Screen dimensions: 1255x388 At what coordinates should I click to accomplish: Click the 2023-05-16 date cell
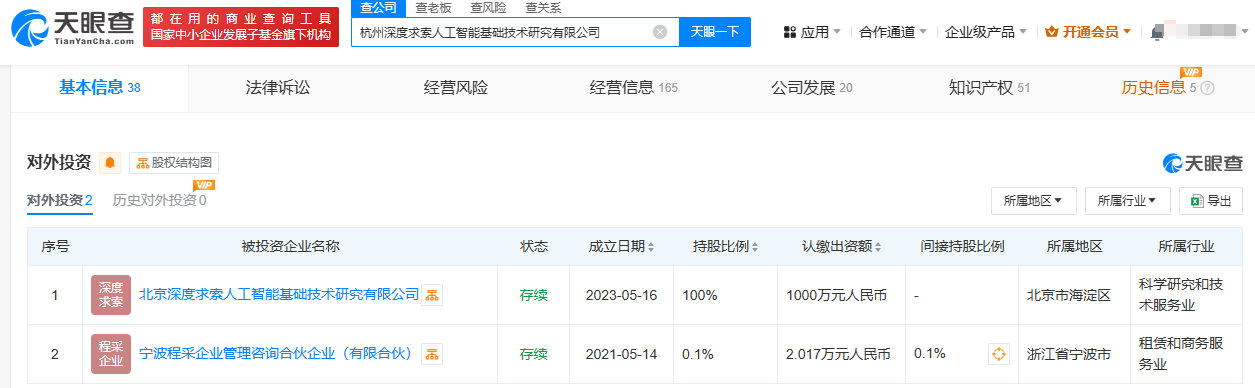(x=620, y=295)
